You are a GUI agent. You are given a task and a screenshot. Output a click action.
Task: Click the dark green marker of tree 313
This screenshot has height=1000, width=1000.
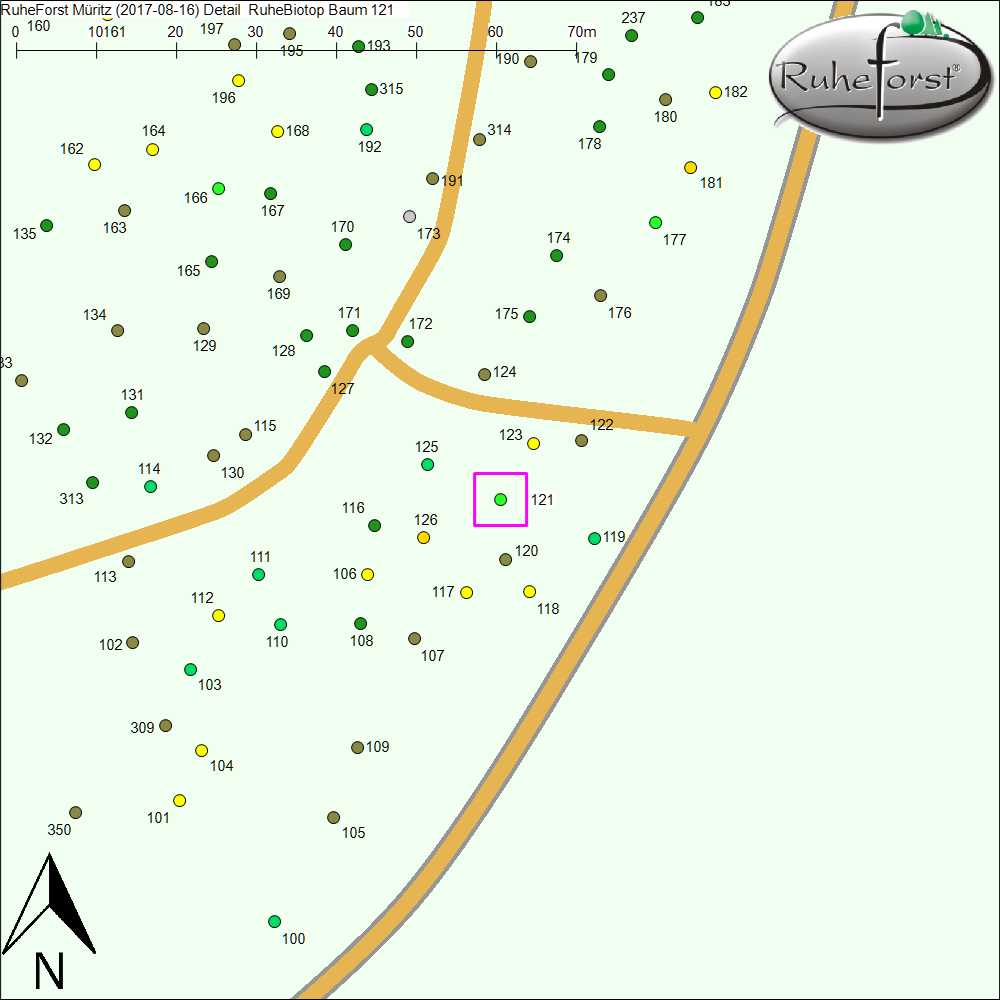[x=92, y=482]
